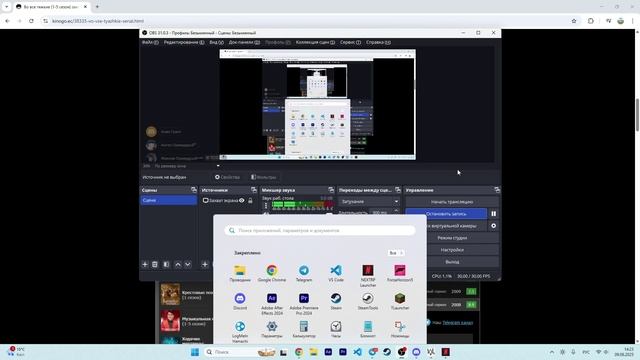Open SteamTools pinned app

(368, 302)
